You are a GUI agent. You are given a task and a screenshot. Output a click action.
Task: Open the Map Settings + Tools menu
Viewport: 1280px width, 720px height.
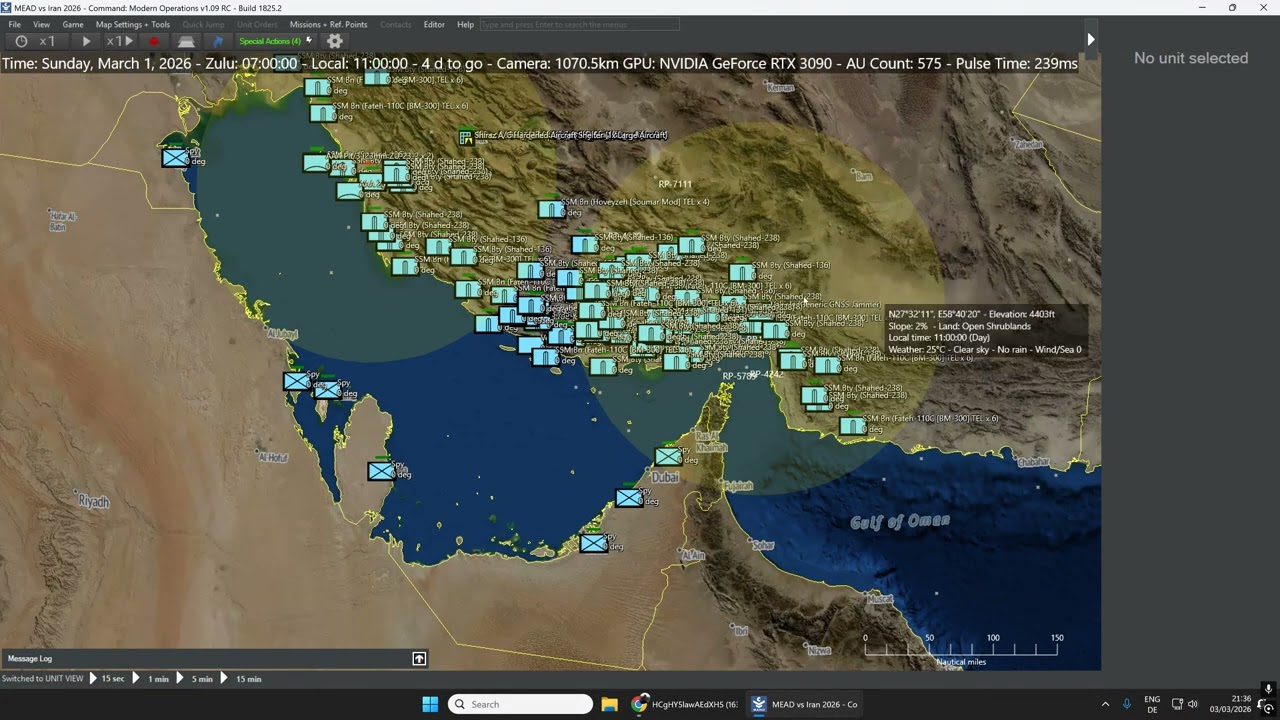point(133,24)
